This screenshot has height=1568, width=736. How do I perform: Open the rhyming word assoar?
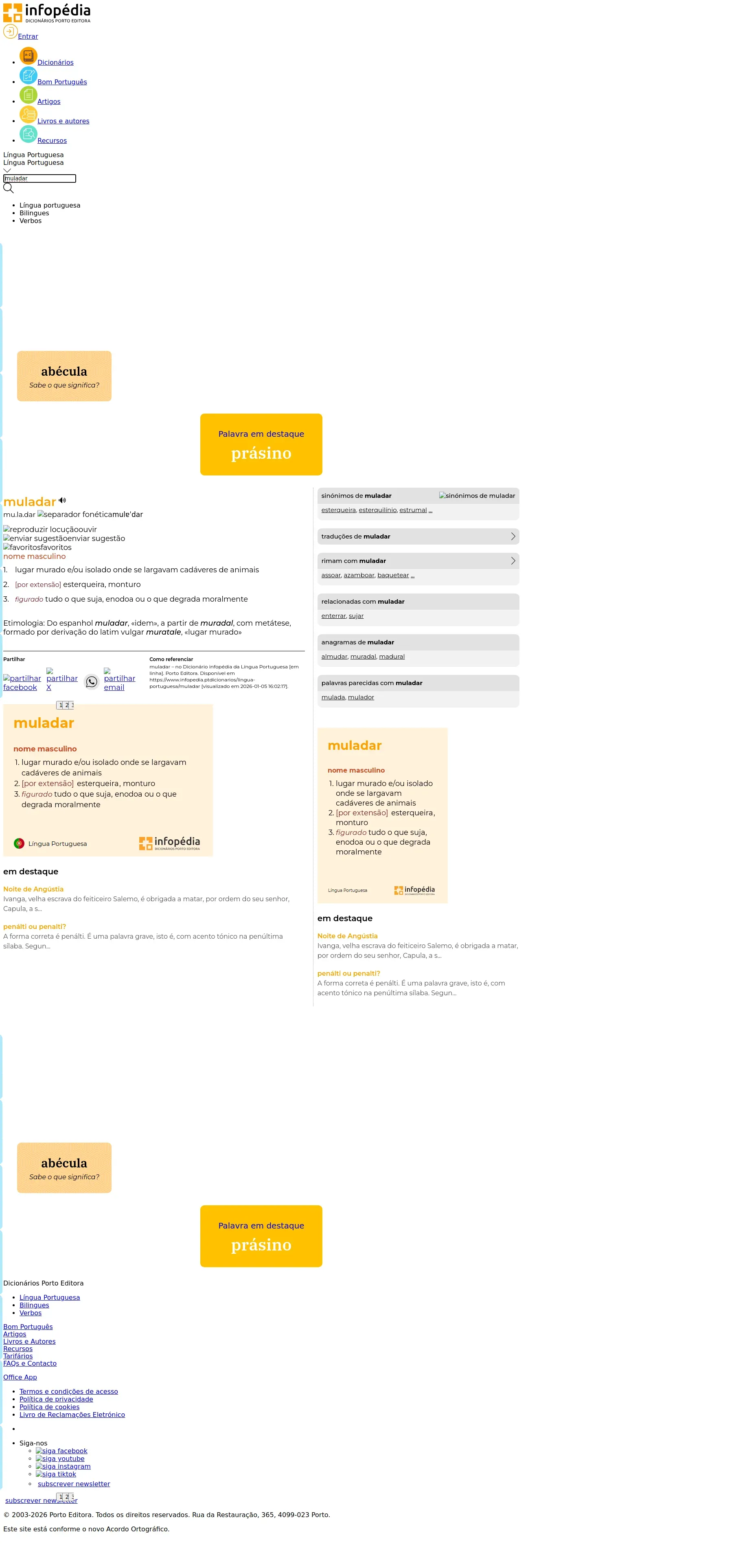click(x=331, y=575)
